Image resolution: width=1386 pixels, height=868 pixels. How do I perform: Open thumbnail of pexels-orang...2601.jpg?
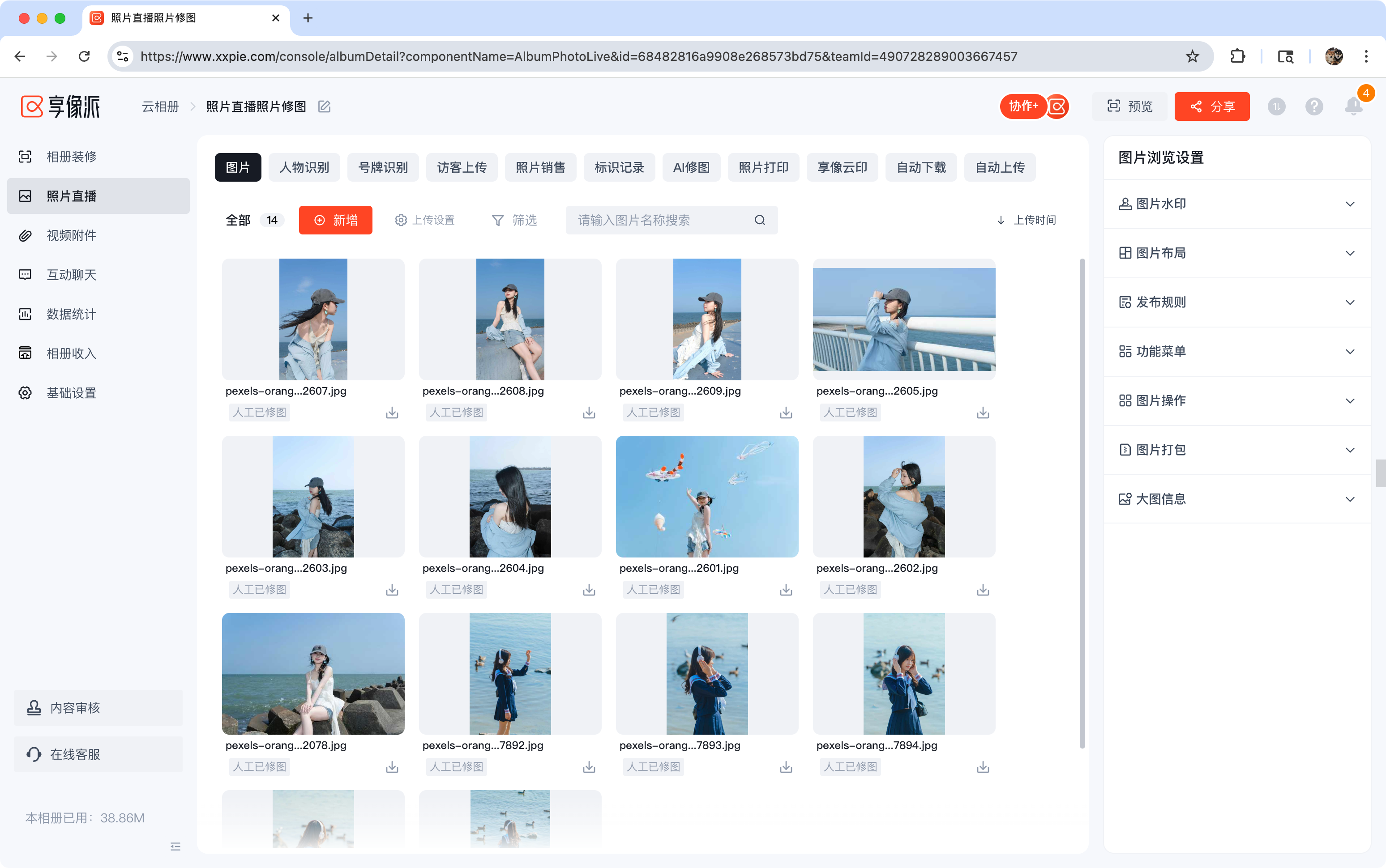point(706,497)
